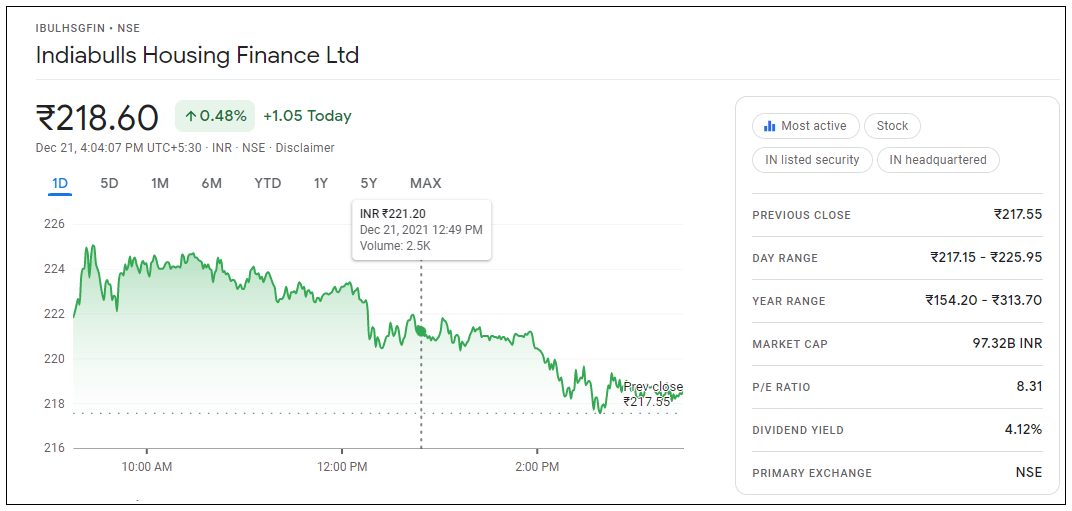Click the NSE primary exchange value

[1029, 473]
